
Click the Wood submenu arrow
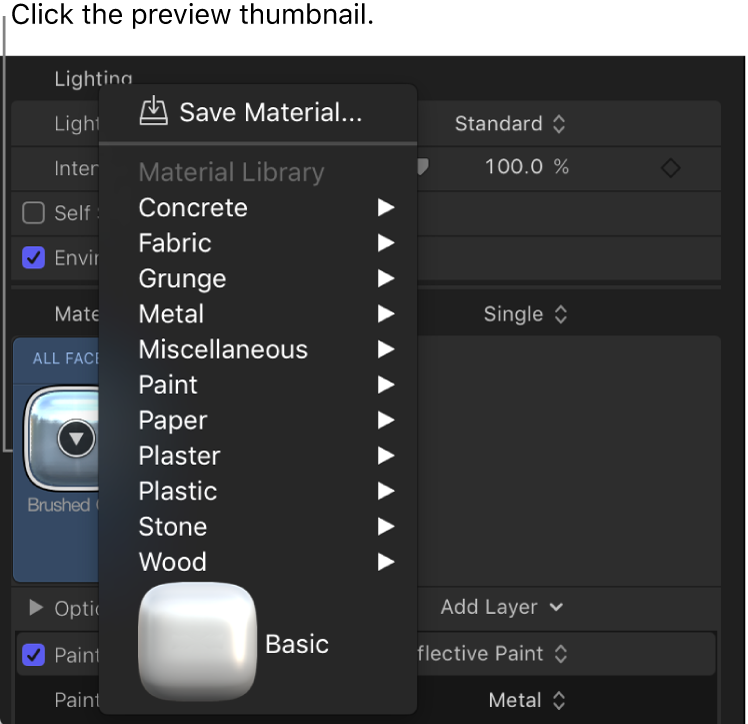point(386,563)
